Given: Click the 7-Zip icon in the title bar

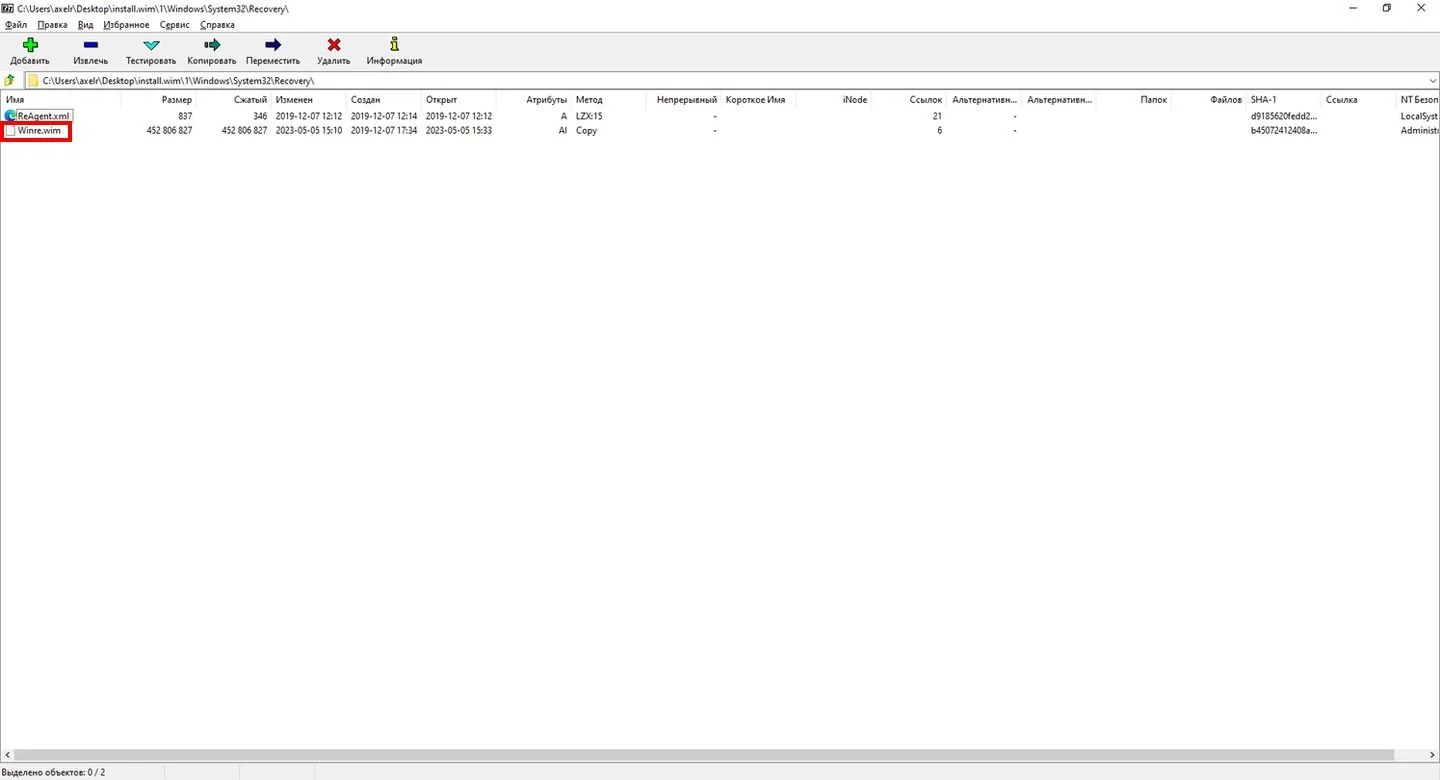Looking at the screenshot, I should 8,7.
